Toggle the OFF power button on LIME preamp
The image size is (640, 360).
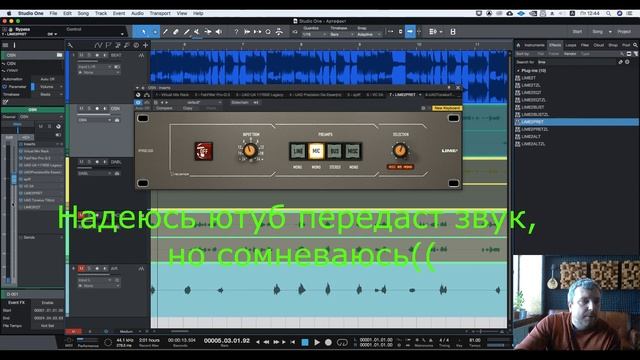click(x=203, y=151)
